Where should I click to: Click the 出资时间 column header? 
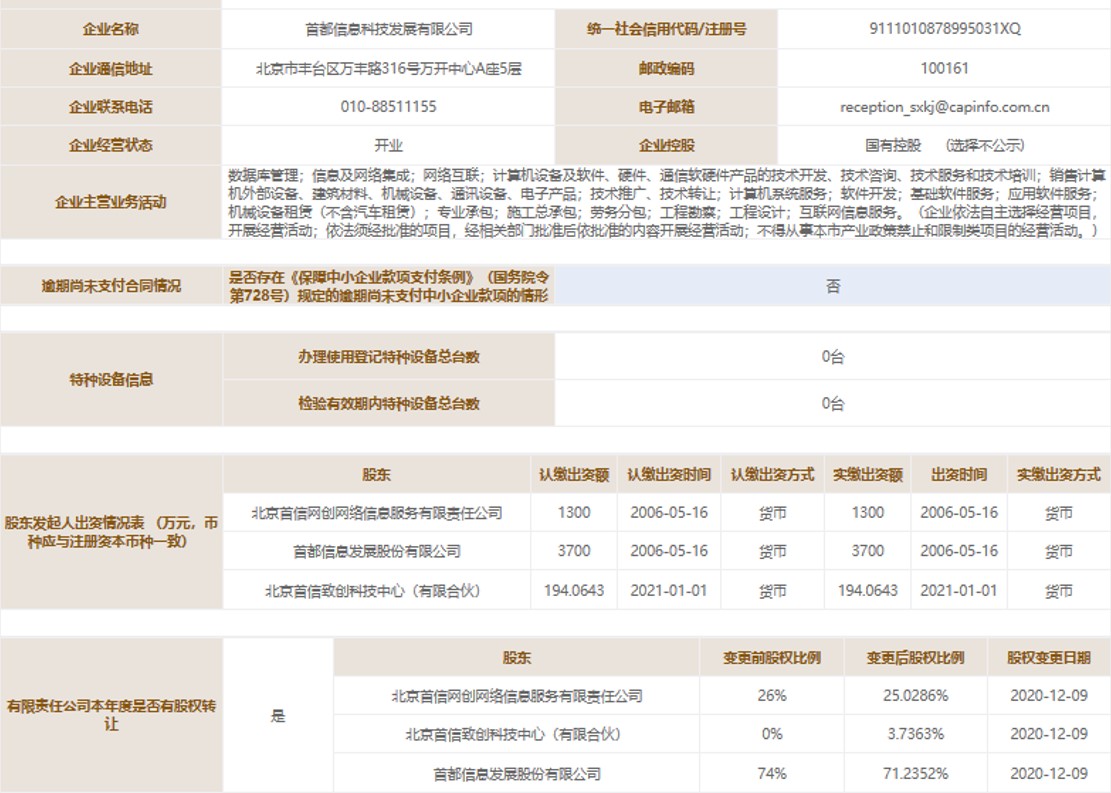[x=959, y=475]
